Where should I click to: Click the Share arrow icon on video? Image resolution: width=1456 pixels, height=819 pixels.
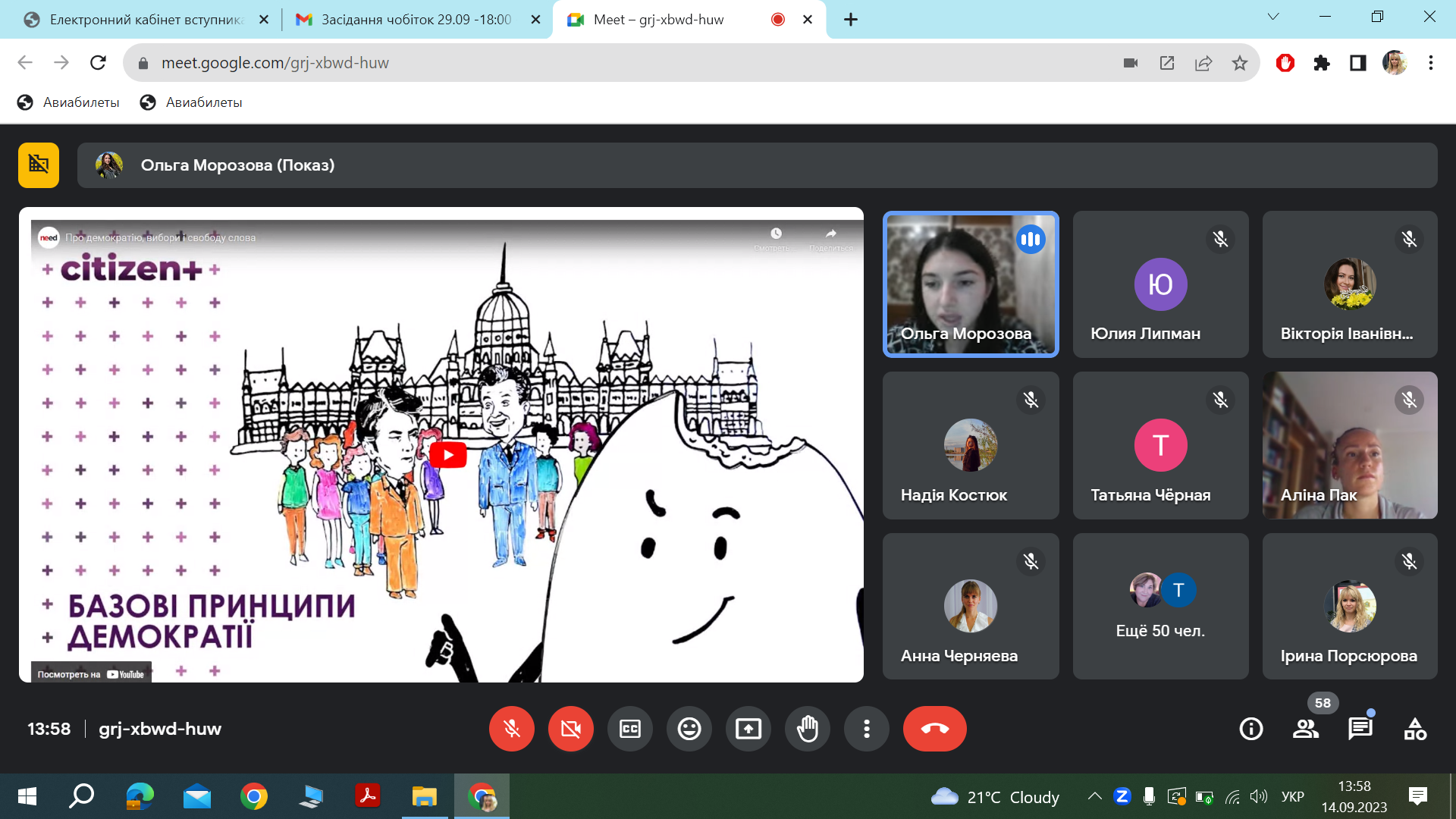[x=831, y=234]
